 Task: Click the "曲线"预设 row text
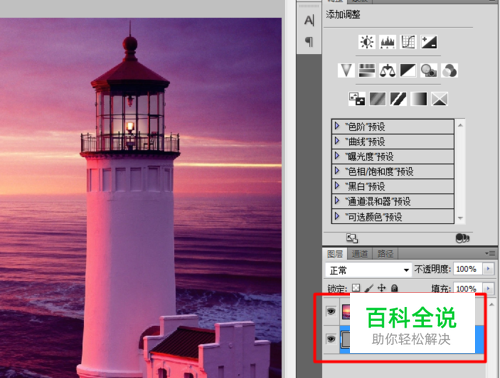coord(365,142)
